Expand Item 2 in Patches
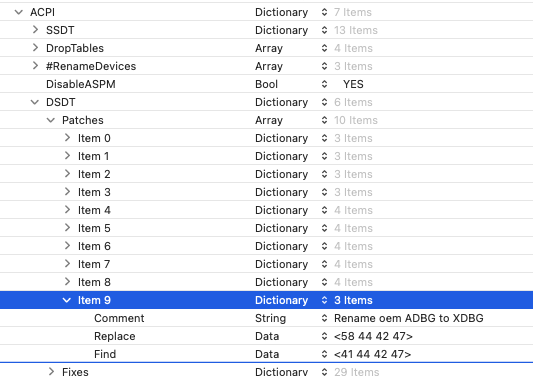Viewport: 533px width, 376px height. tap(67, 174)
